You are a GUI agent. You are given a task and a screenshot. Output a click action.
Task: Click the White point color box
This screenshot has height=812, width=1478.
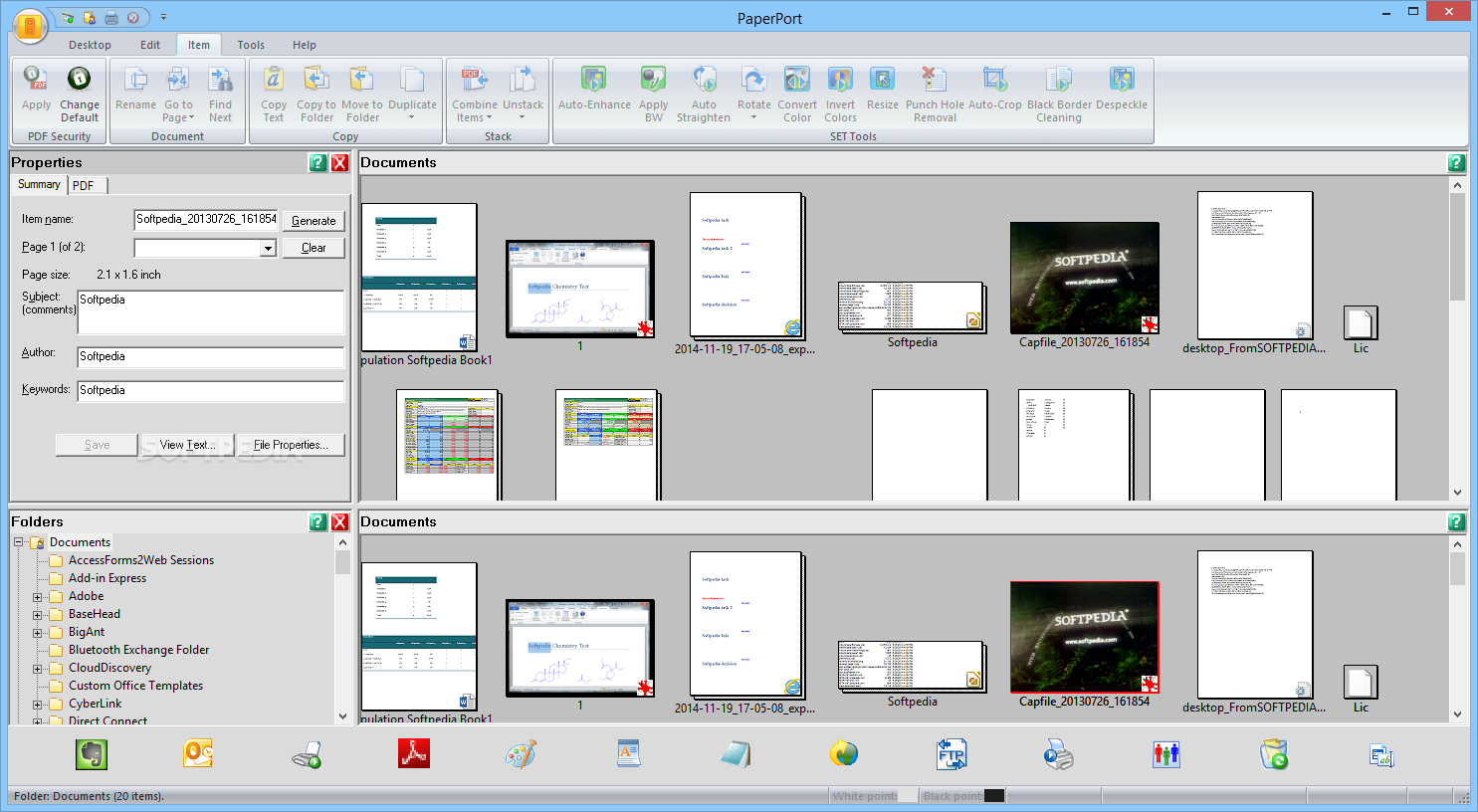(x=907, y=795)
